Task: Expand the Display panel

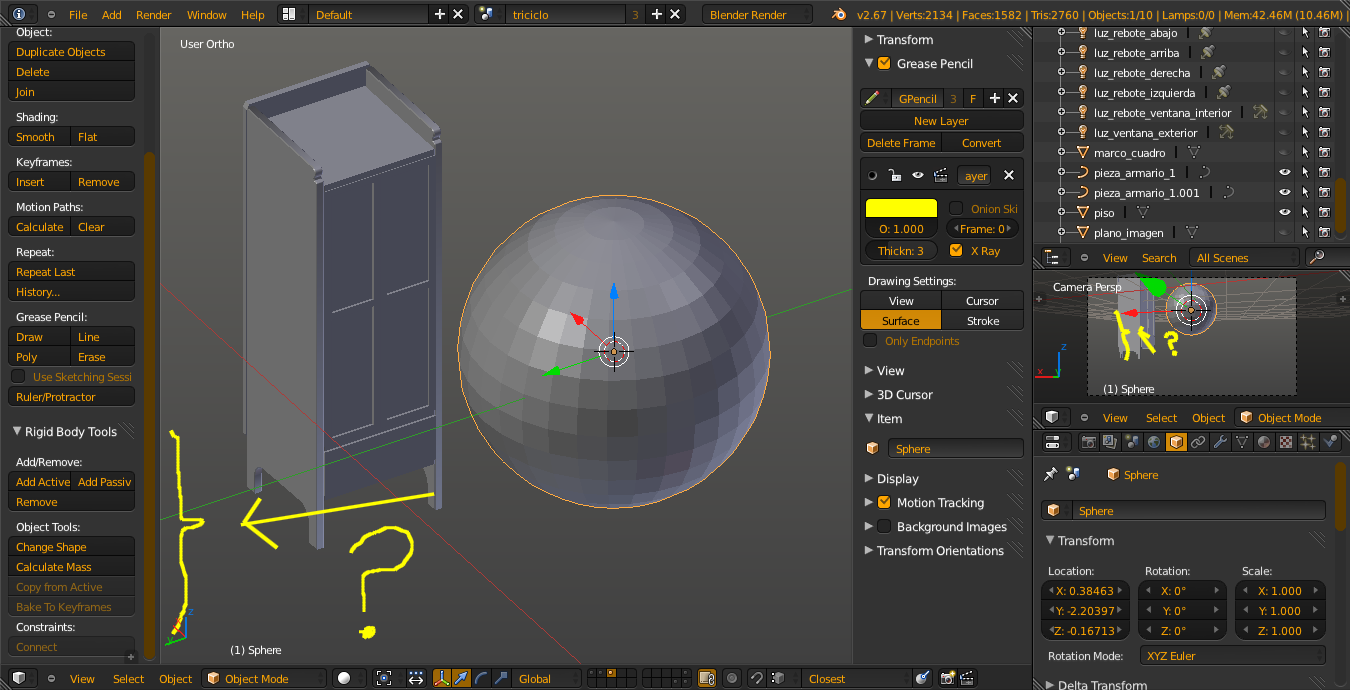Action: click(x=868, y=478)
